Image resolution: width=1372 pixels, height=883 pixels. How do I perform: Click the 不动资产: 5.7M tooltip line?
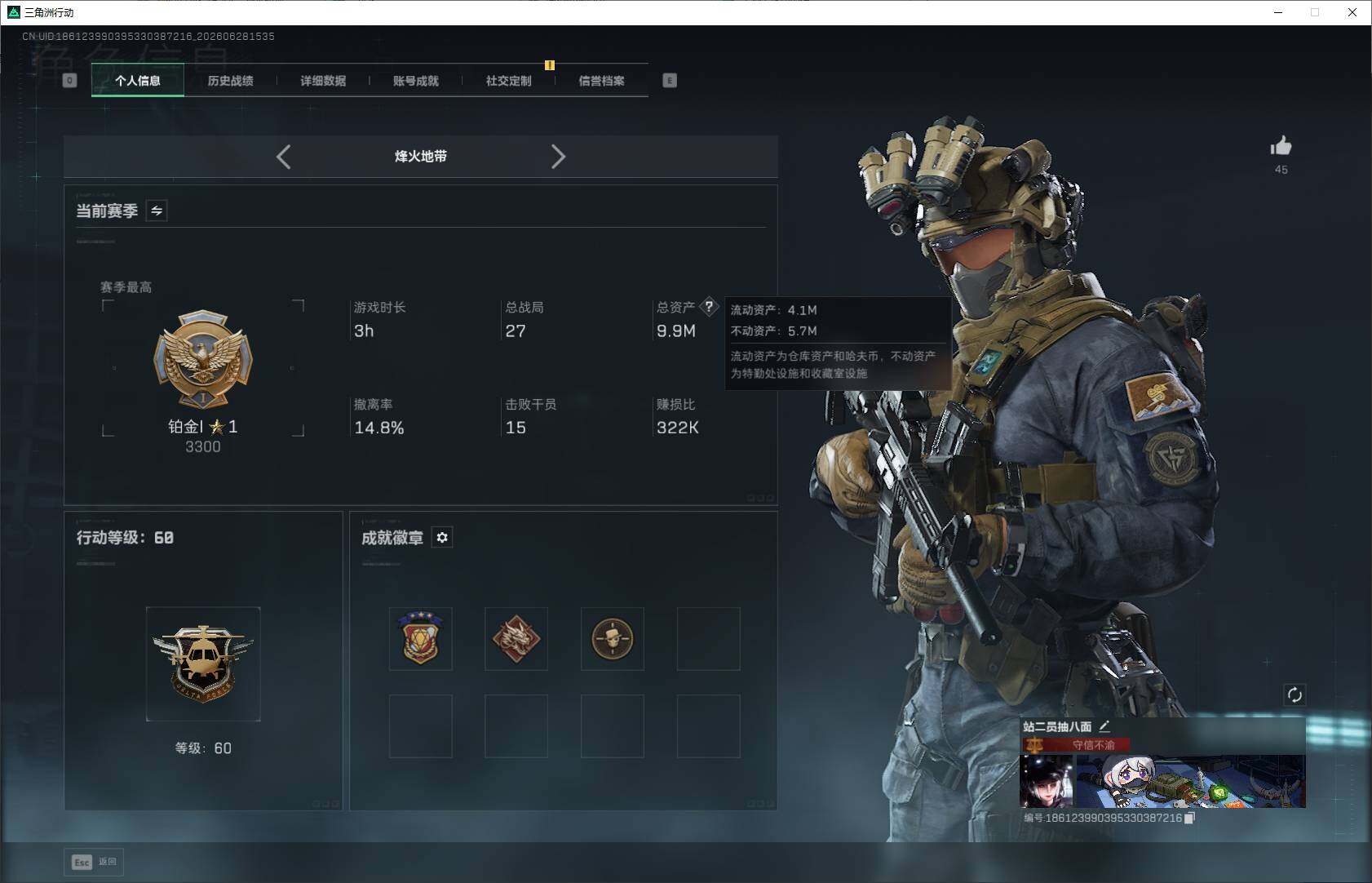[773, 331]
